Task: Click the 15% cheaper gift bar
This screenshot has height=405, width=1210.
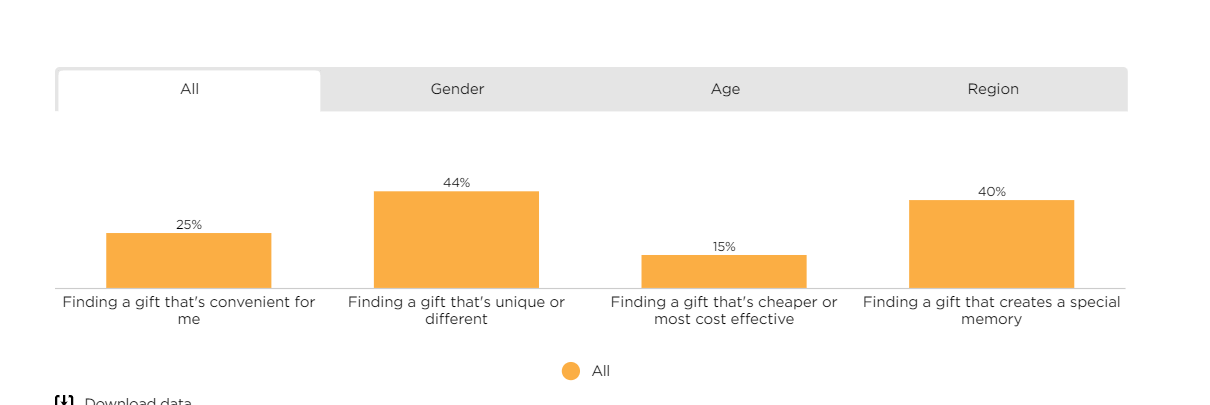Action: tap(724, 272)
